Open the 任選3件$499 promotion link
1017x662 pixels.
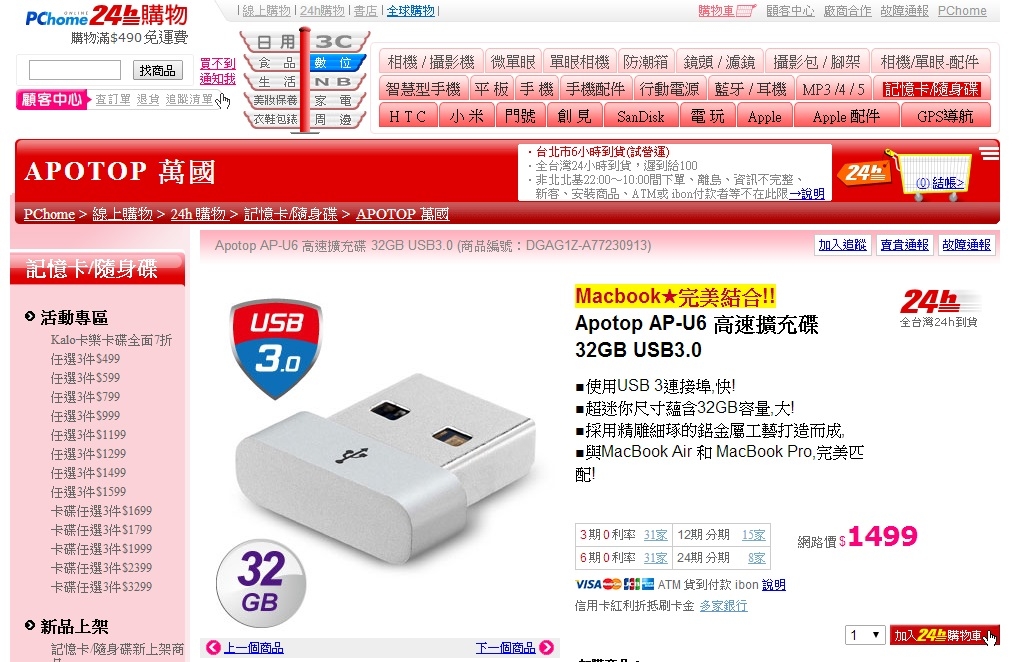coord(85,359)
